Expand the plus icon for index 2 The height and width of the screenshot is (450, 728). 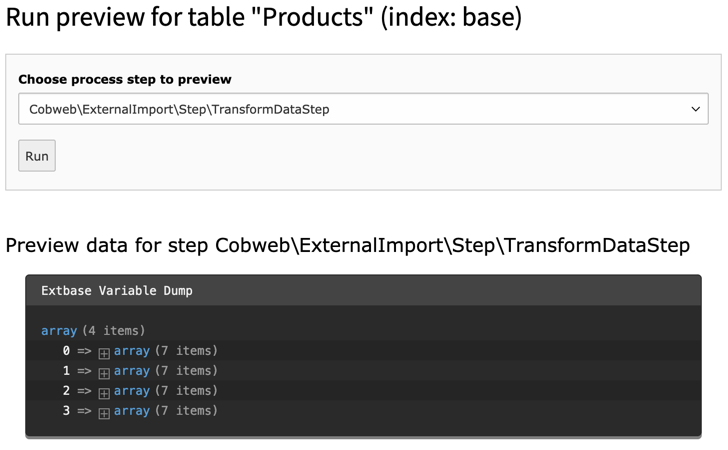pyautogui.click(x=104, y=393)
